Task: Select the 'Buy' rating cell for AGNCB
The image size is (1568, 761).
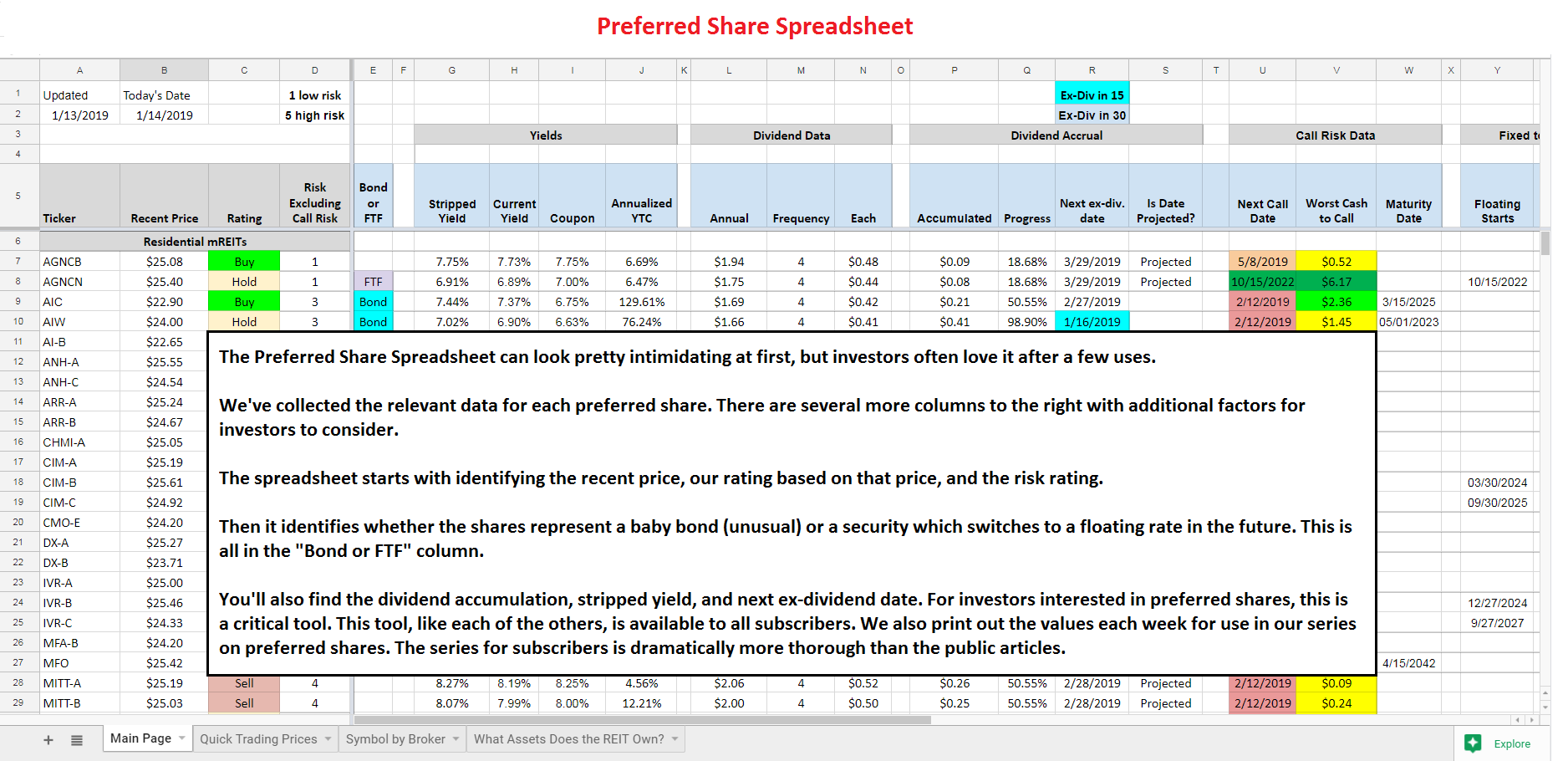Action: pos(243,261)
